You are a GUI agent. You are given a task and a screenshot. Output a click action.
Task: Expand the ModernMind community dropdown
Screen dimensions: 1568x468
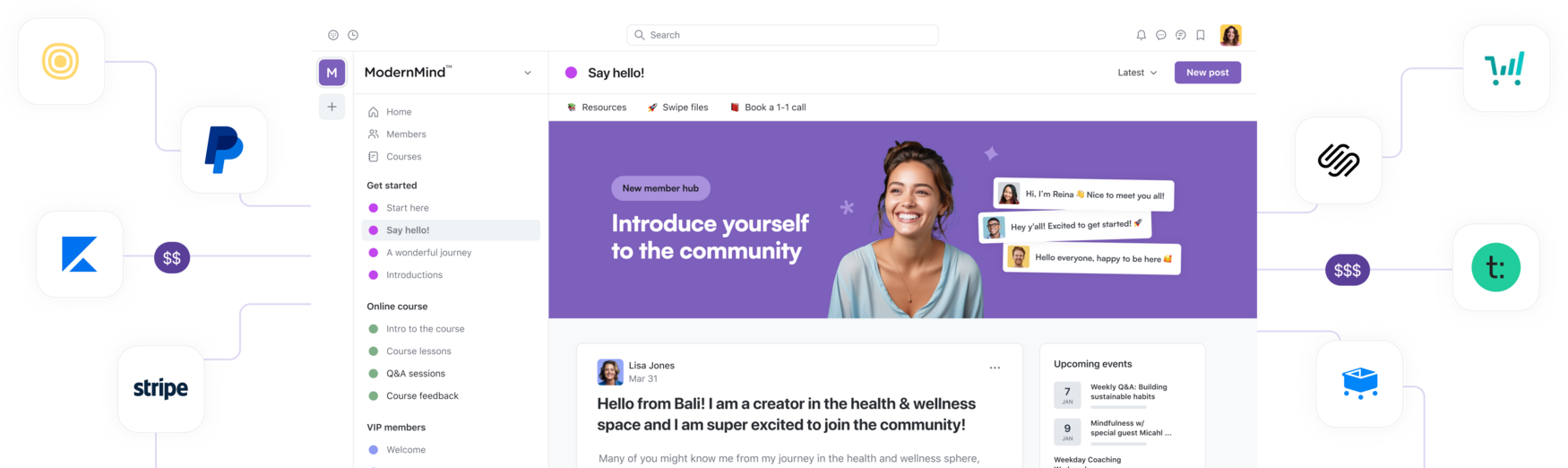pos(528,73)
